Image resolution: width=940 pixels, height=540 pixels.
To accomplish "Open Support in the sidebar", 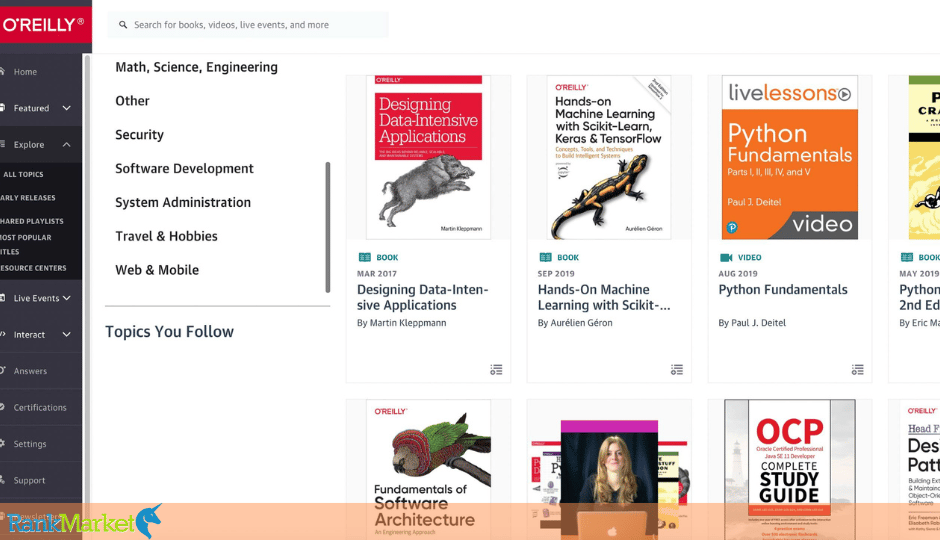I will point(29,481).
